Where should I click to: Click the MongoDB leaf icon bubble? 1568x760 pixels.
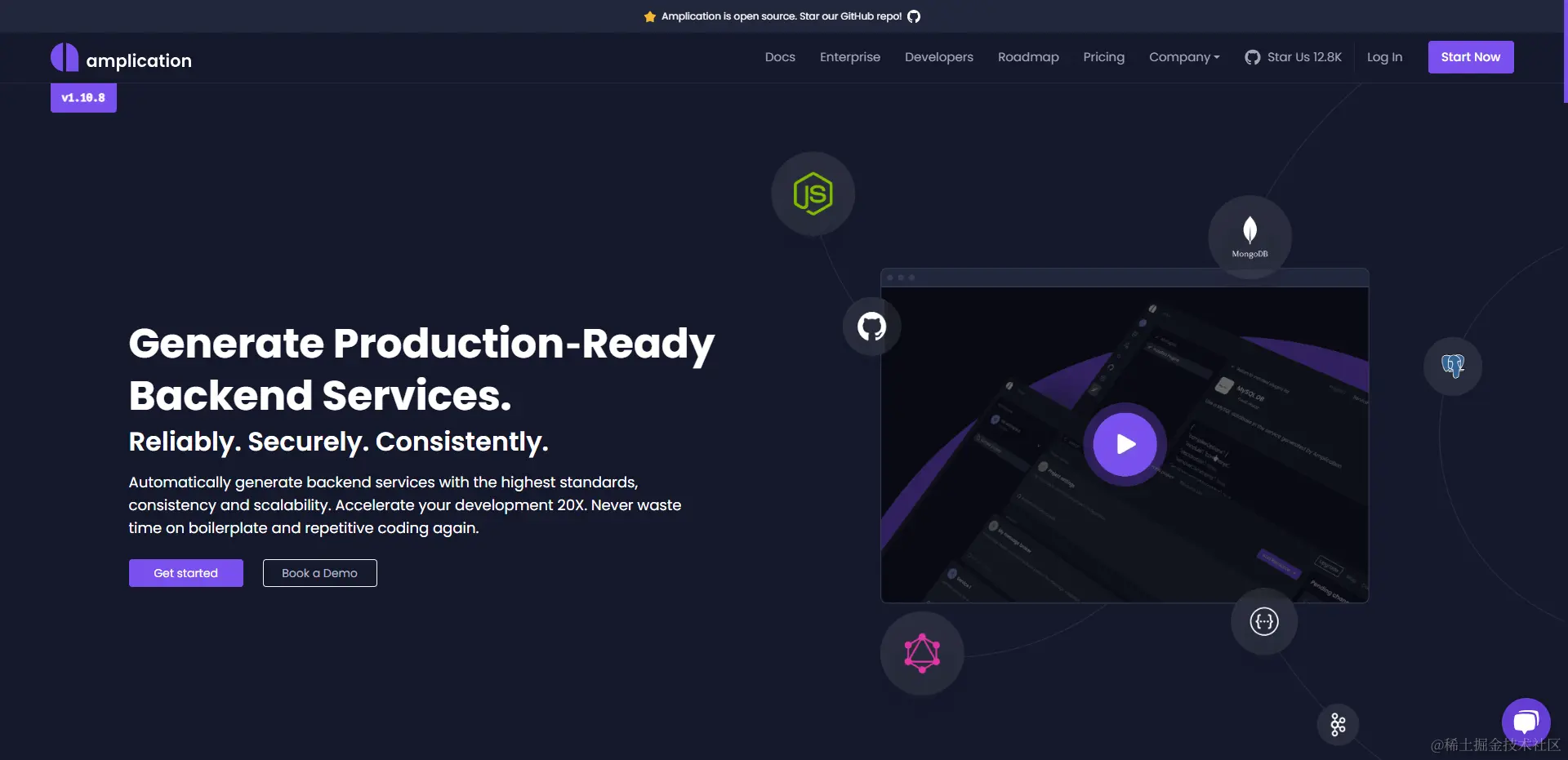1249,237
